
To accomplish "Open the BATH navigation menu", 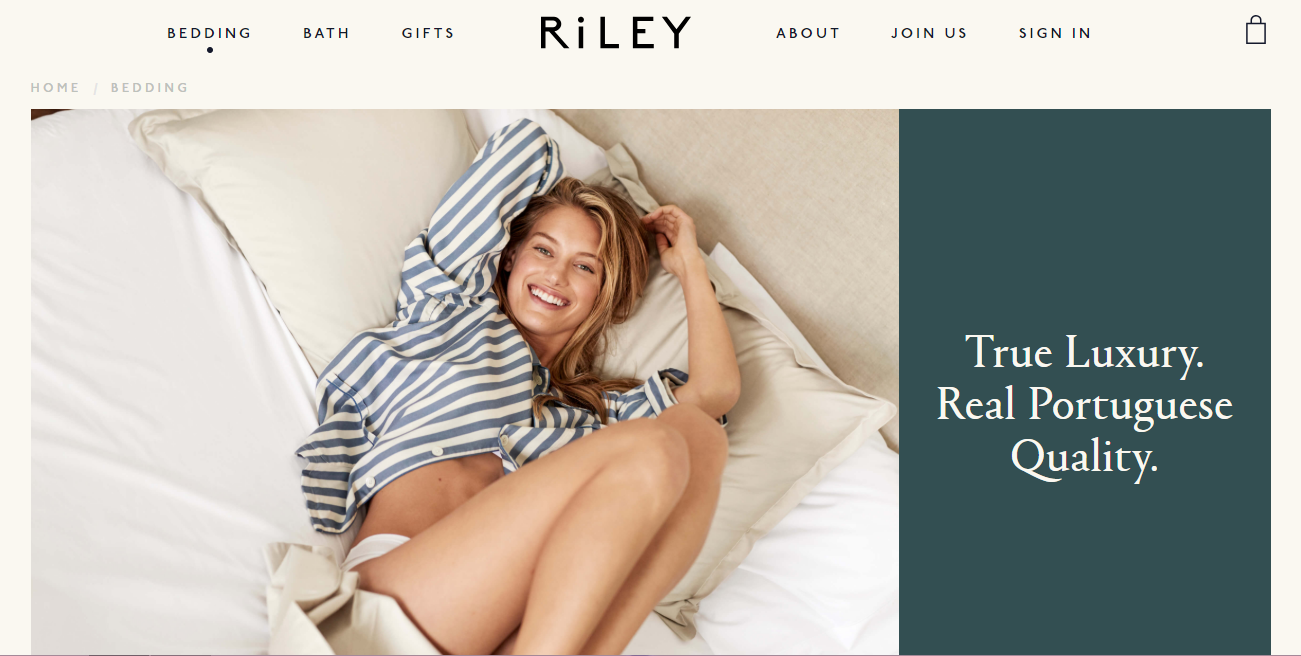I will tap(327, 33).
